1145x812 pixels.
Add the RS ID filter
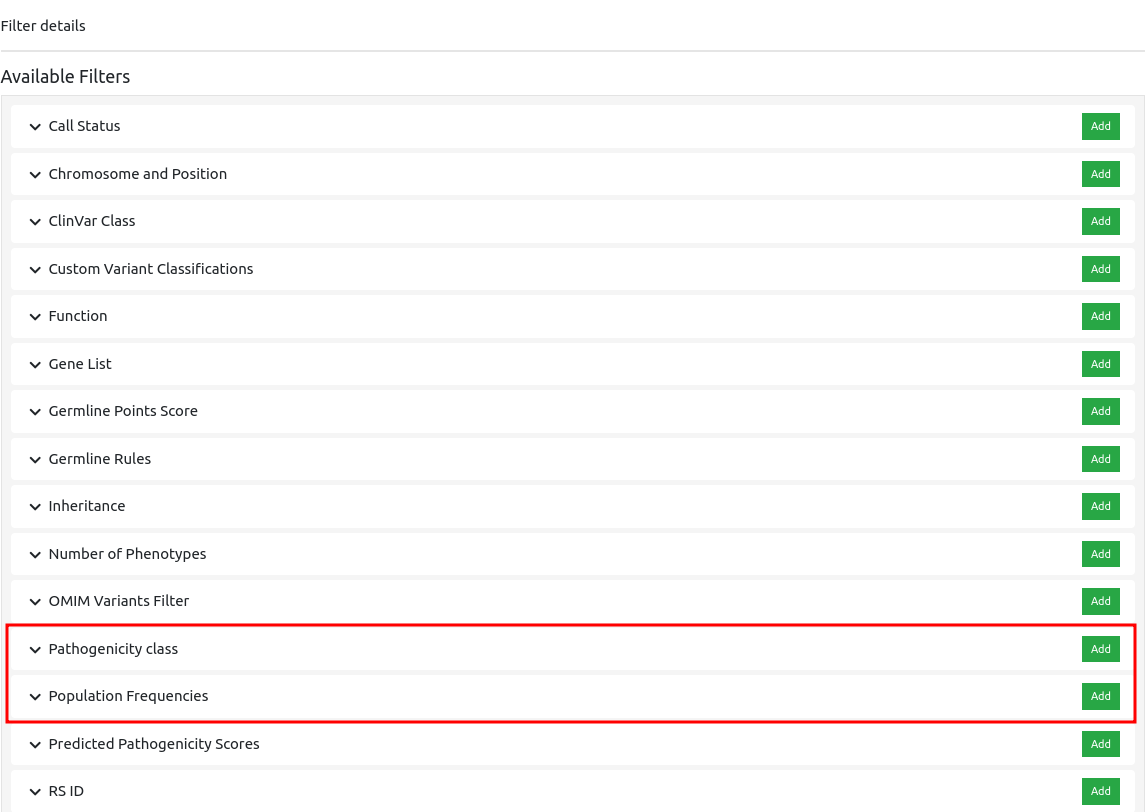(1100, 791)
